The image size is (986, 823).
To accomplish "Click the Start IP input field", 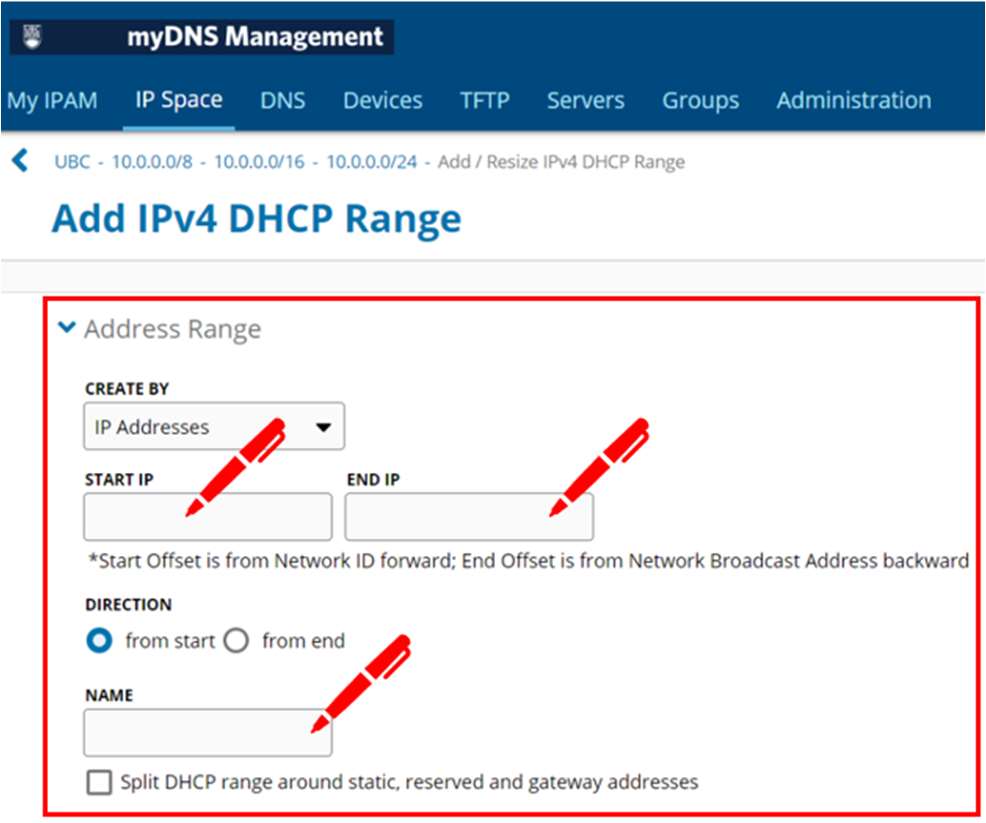I will tap(207, 517).
